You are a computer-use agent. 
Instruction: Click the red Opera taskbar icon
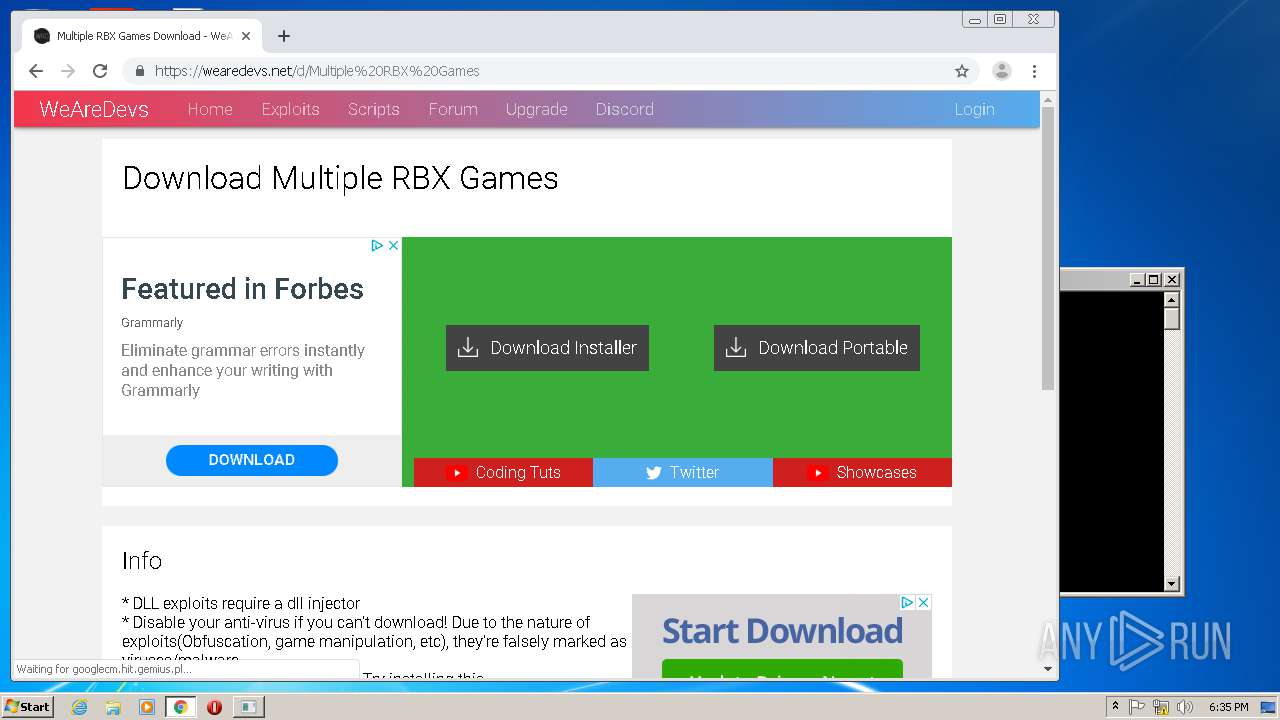tap(214, 707)
